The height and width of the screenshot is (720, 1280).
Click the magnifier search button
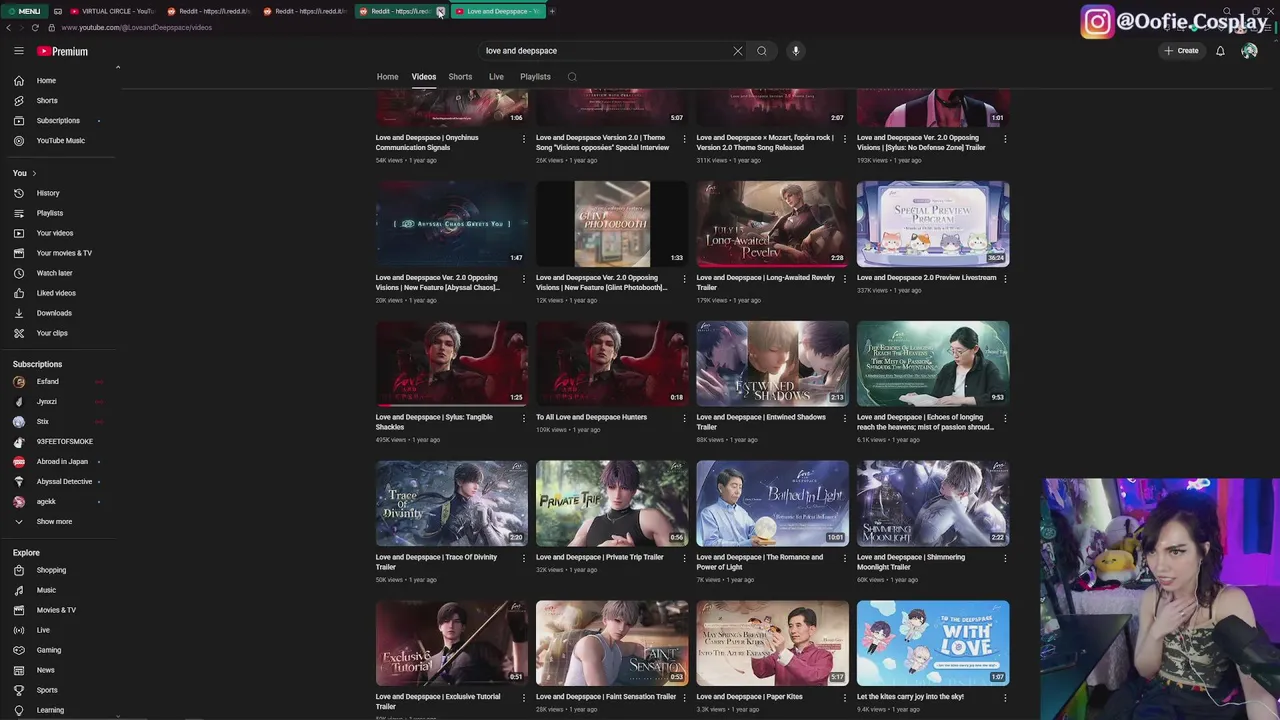point(762,51)
